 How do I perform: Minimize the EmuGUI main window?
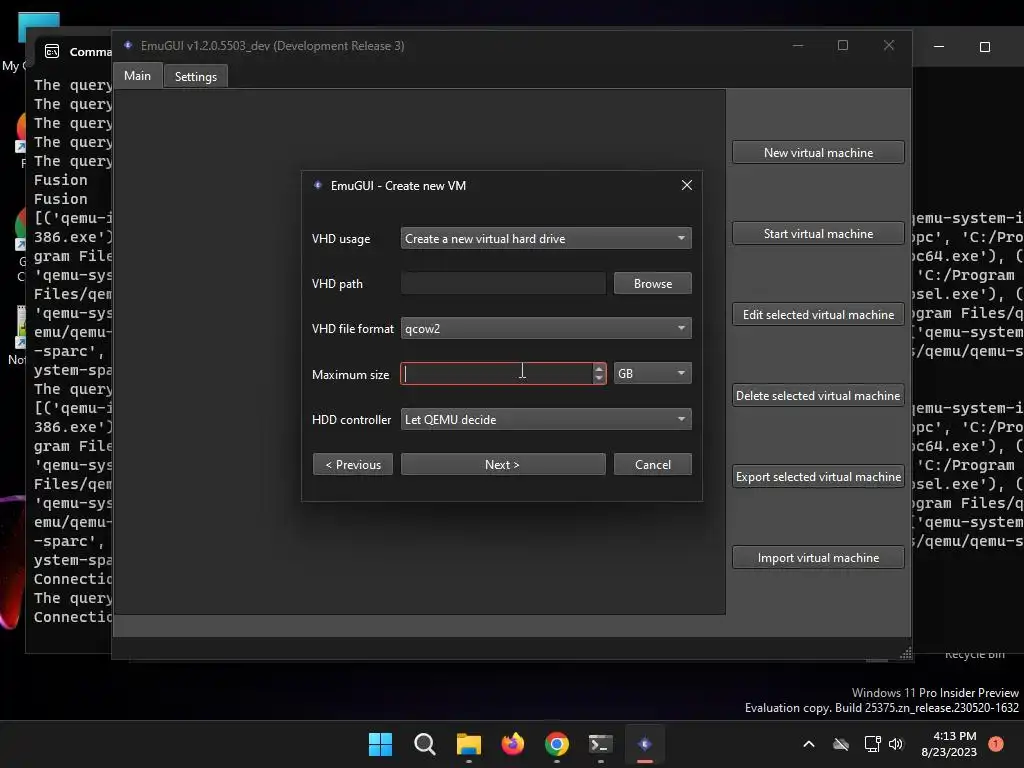click(x=798, y=45)
